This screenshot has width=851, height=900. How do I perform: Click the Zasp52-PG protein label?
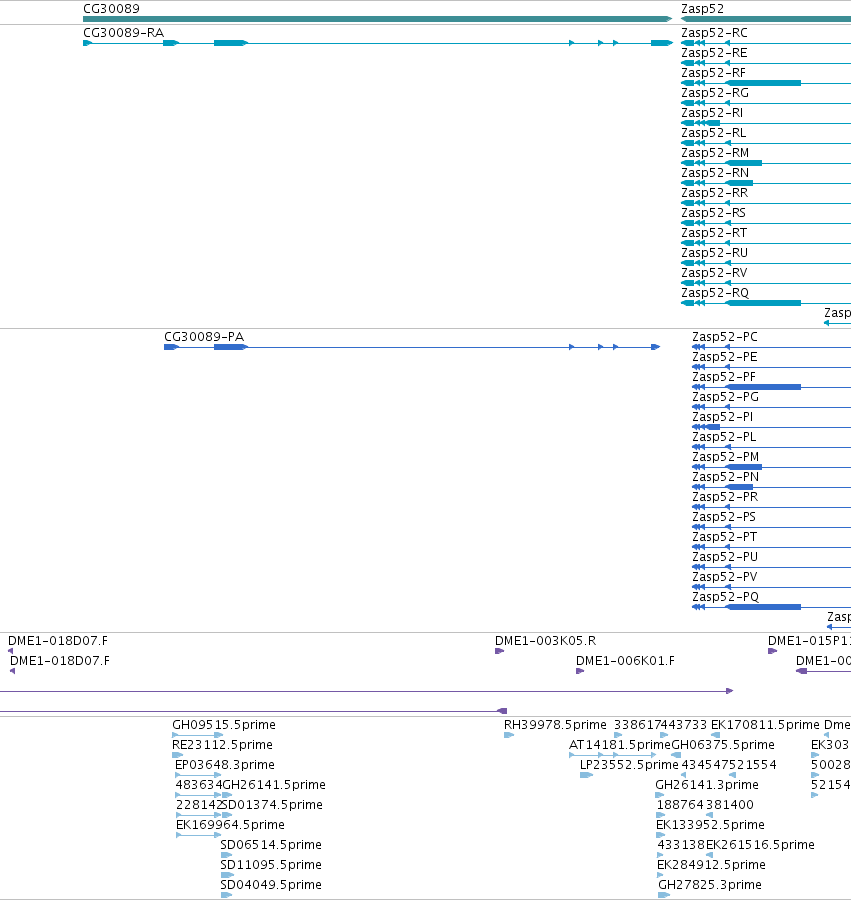(x=725, y=397)
